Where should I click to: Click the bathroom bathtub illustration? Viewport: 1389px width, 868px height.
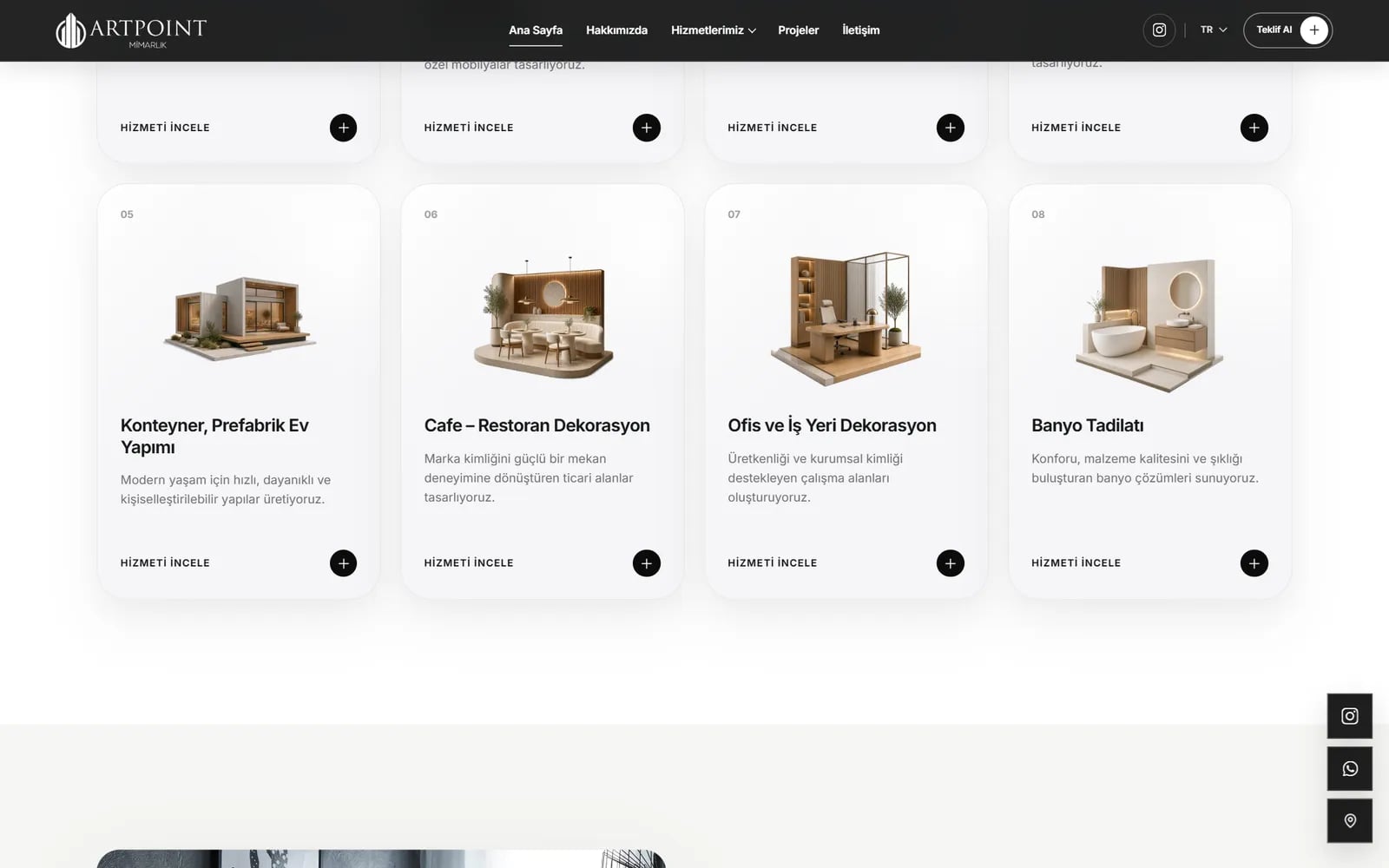(x=1149, y=325)
